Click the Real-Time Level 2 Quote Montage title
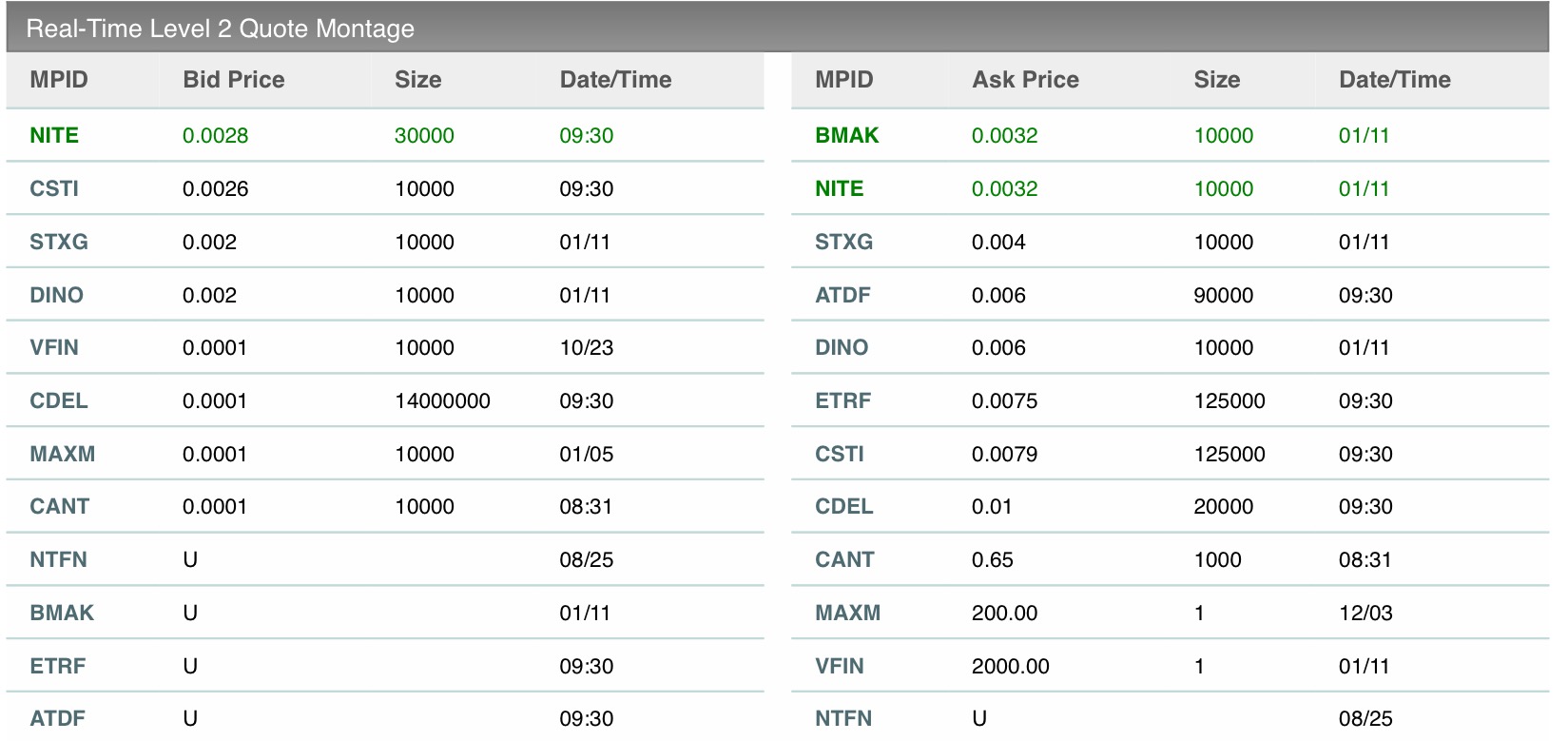The image size is (1568, 741). pyautogui.click(x=220, y=29)
